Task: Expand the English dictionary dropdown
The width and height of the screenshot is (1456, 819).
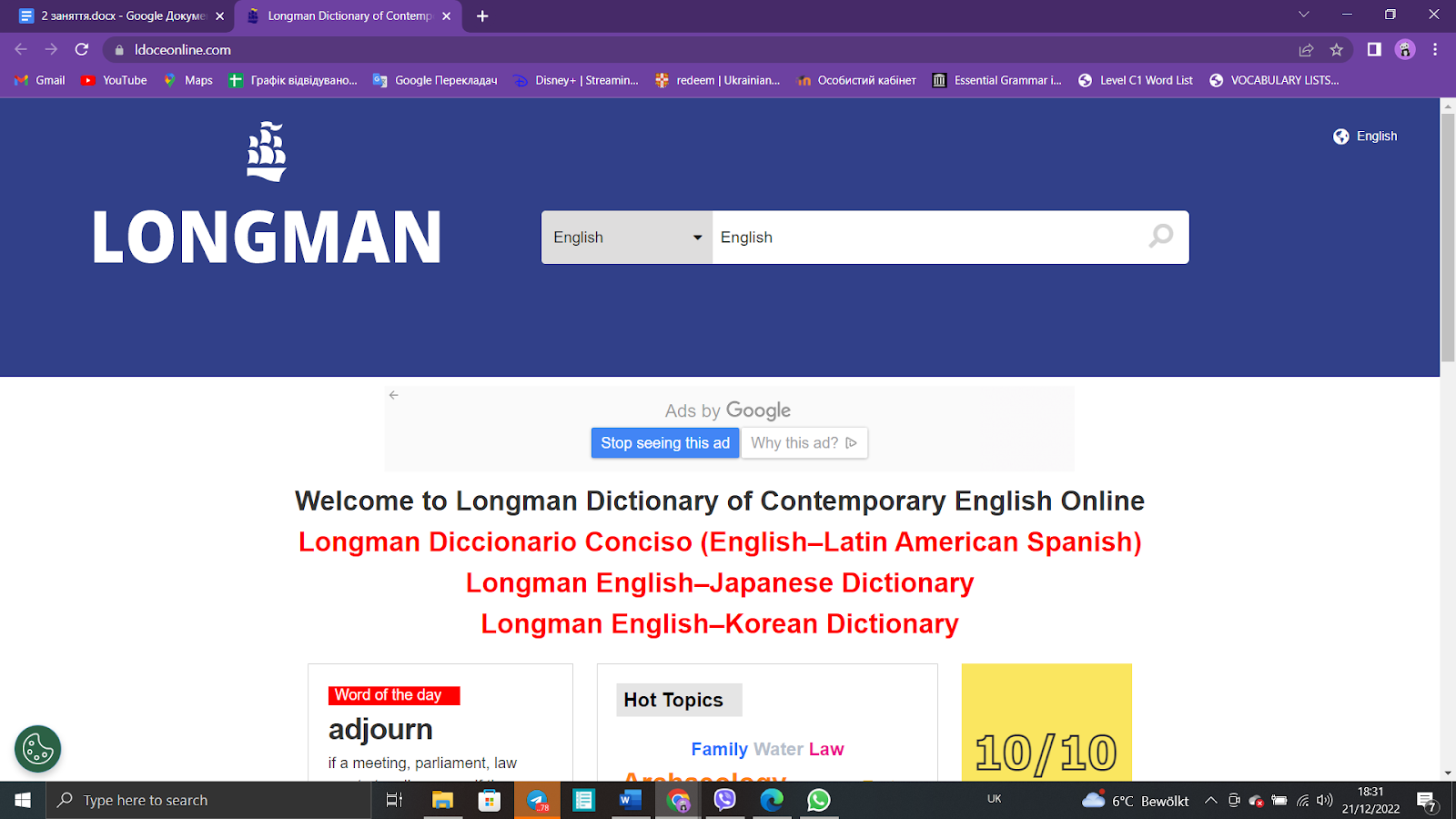Action: point(627,238)
